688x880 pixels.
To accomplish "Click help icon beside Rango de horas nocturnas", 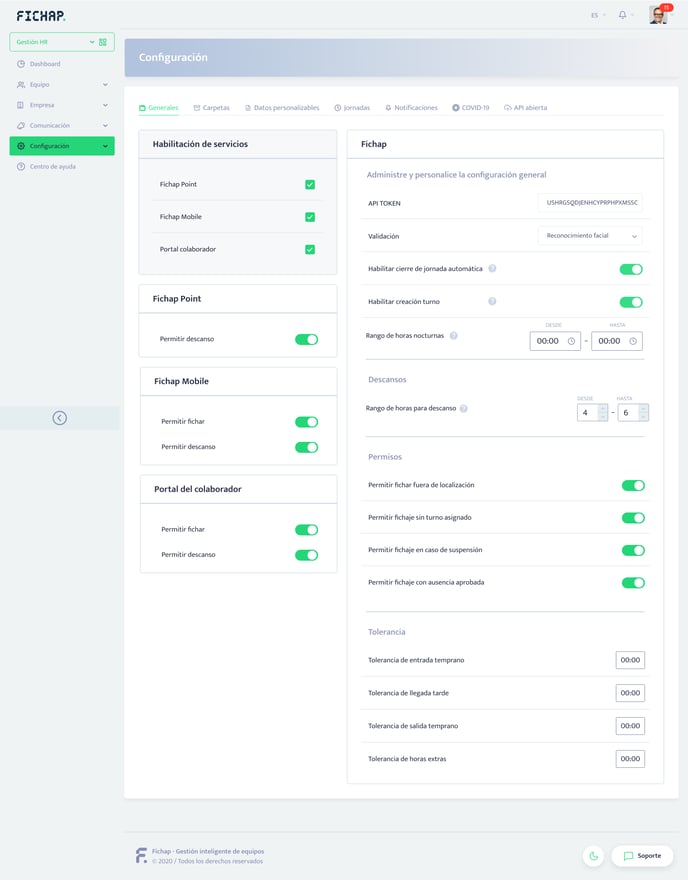I will 453,336.
